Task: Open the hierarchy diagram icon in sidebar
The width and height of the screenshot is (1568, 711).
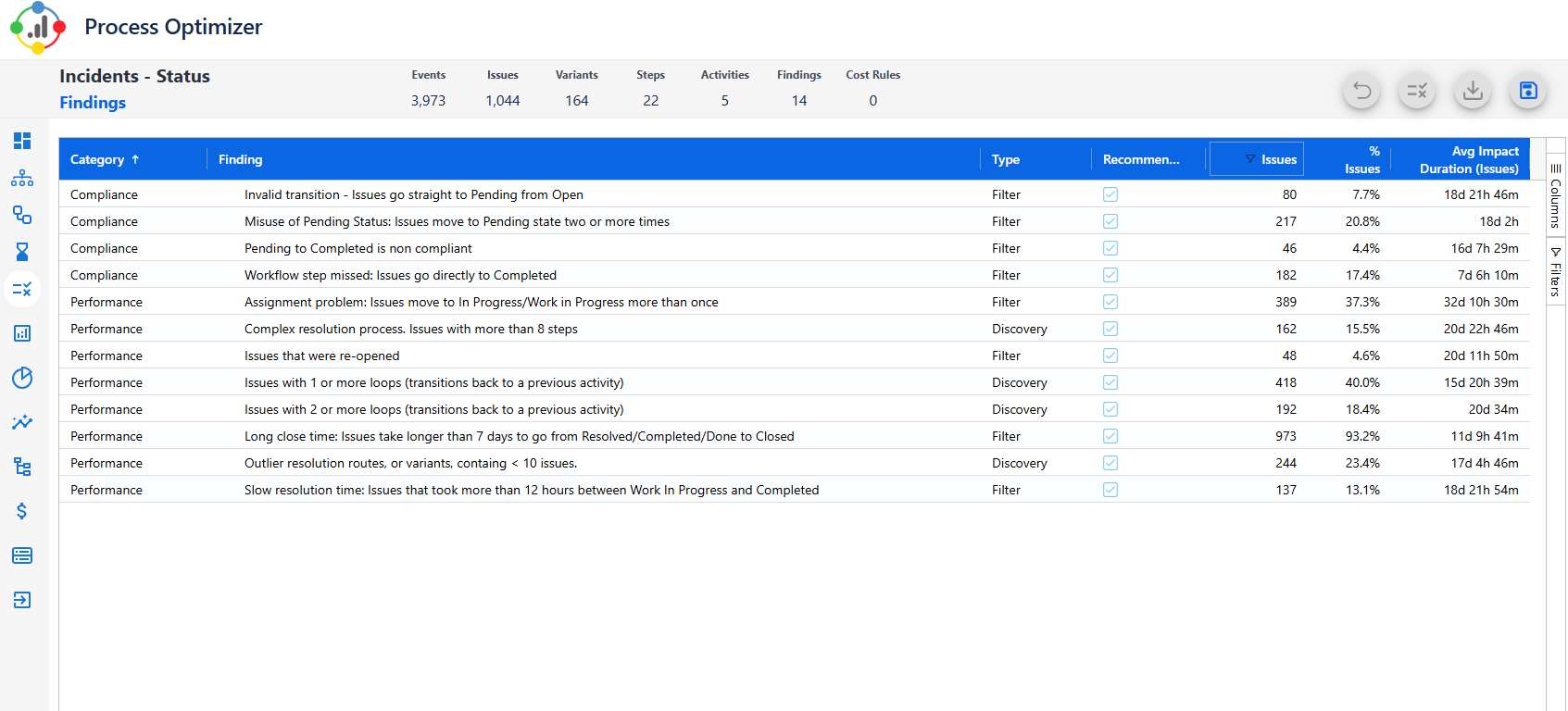Action: pyautogui.click(x=22, y=178)
